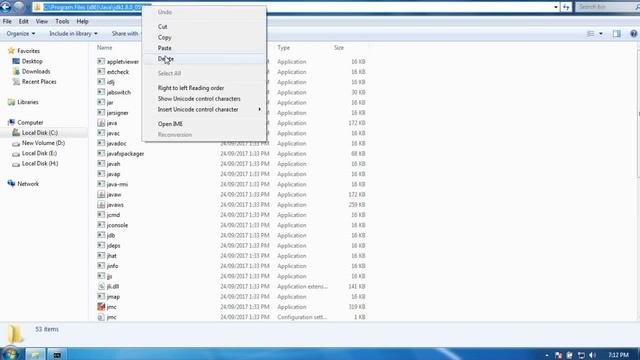Click Share with toolbar button

click(x=125, y=33)
